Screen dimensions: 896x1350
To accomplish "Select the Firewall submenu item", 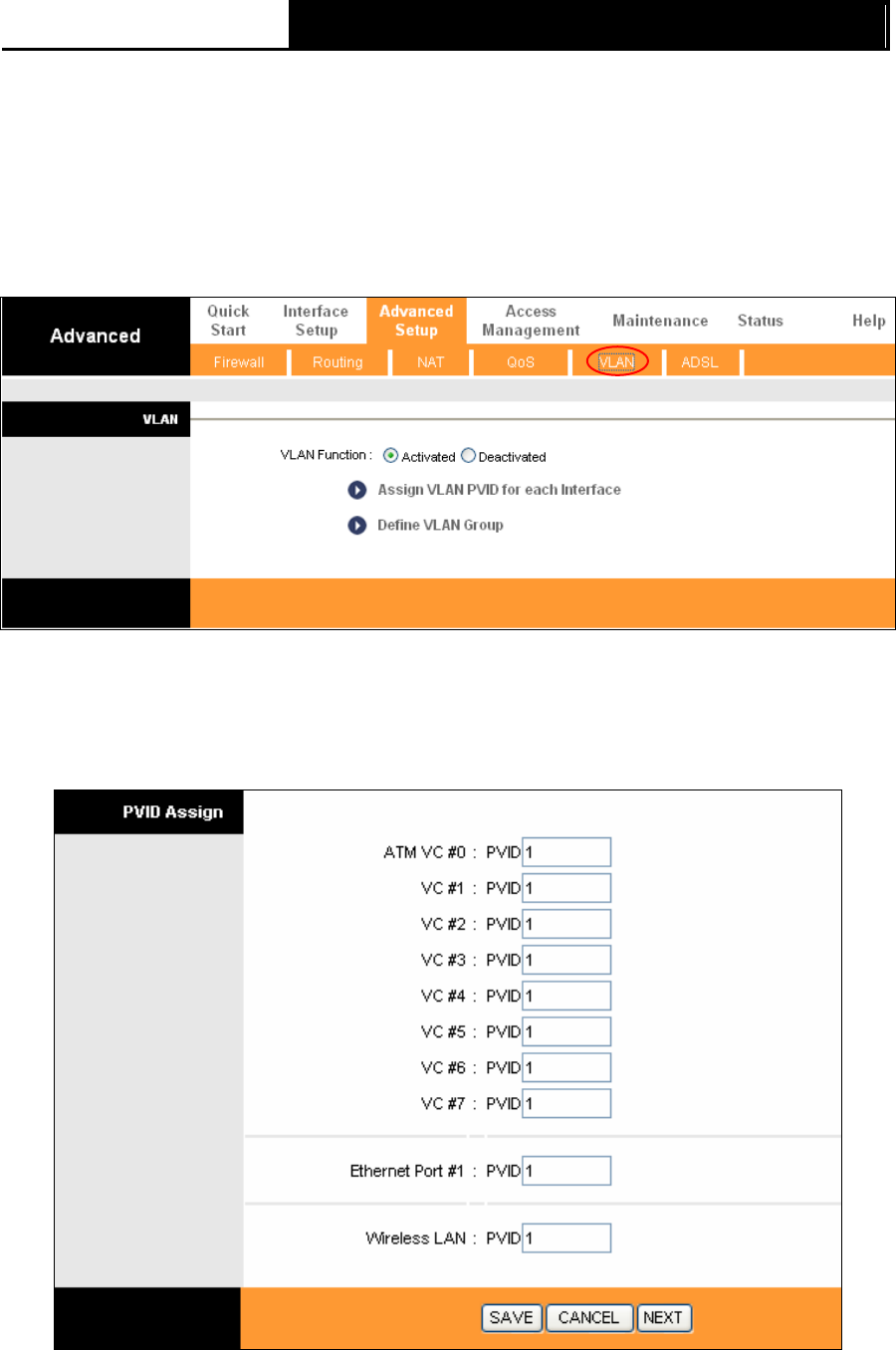I will [x=239, y=362].
